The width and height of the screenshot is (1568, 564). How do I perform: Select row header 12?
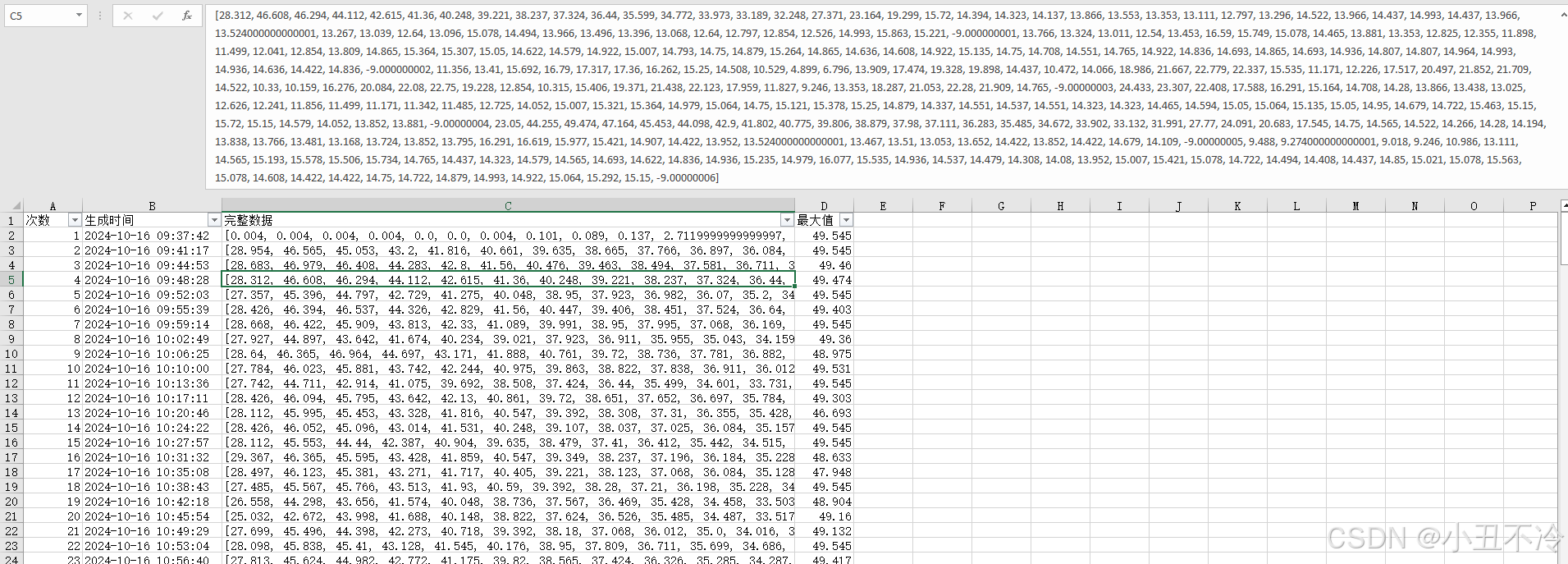(x=11, y=383)
